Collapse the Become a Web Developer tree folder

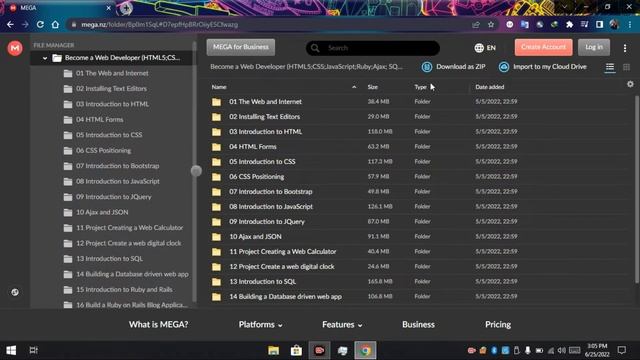pos(45,58)
